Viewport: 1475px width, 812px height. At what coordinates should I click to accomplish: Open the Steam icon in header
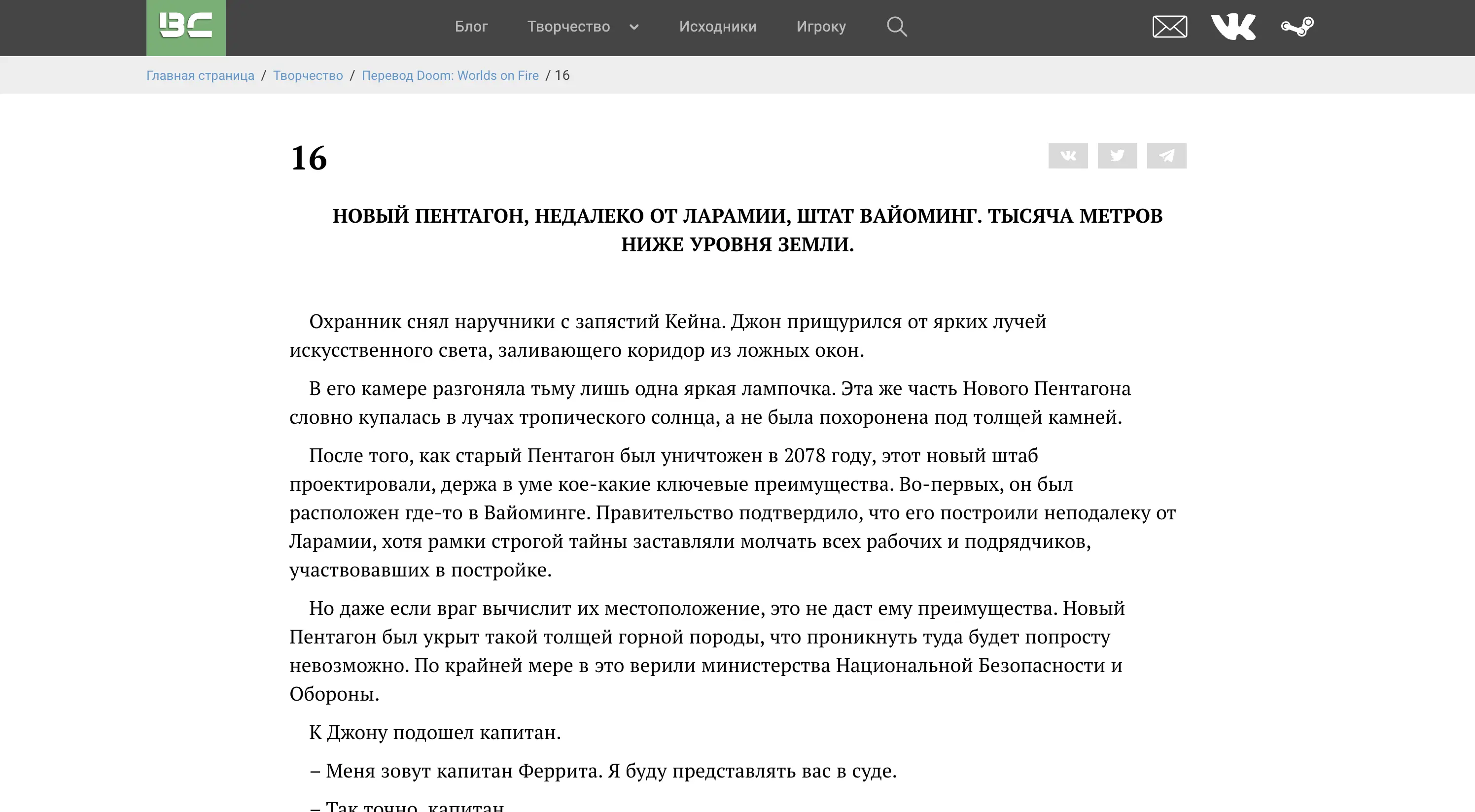1297,27
